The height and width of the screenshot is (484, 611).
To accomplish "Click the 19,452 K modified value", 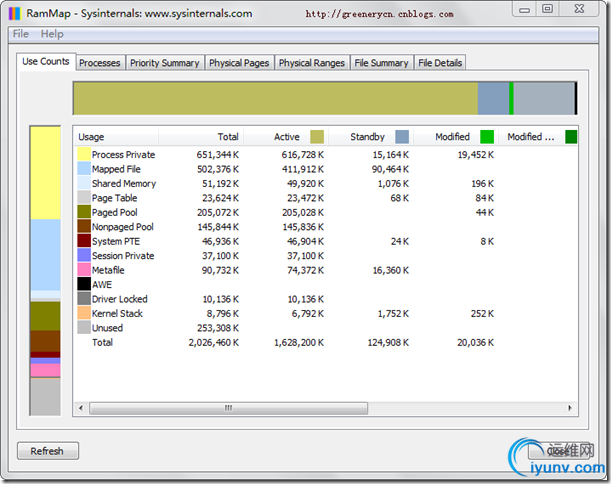I will tap(475, 155).
